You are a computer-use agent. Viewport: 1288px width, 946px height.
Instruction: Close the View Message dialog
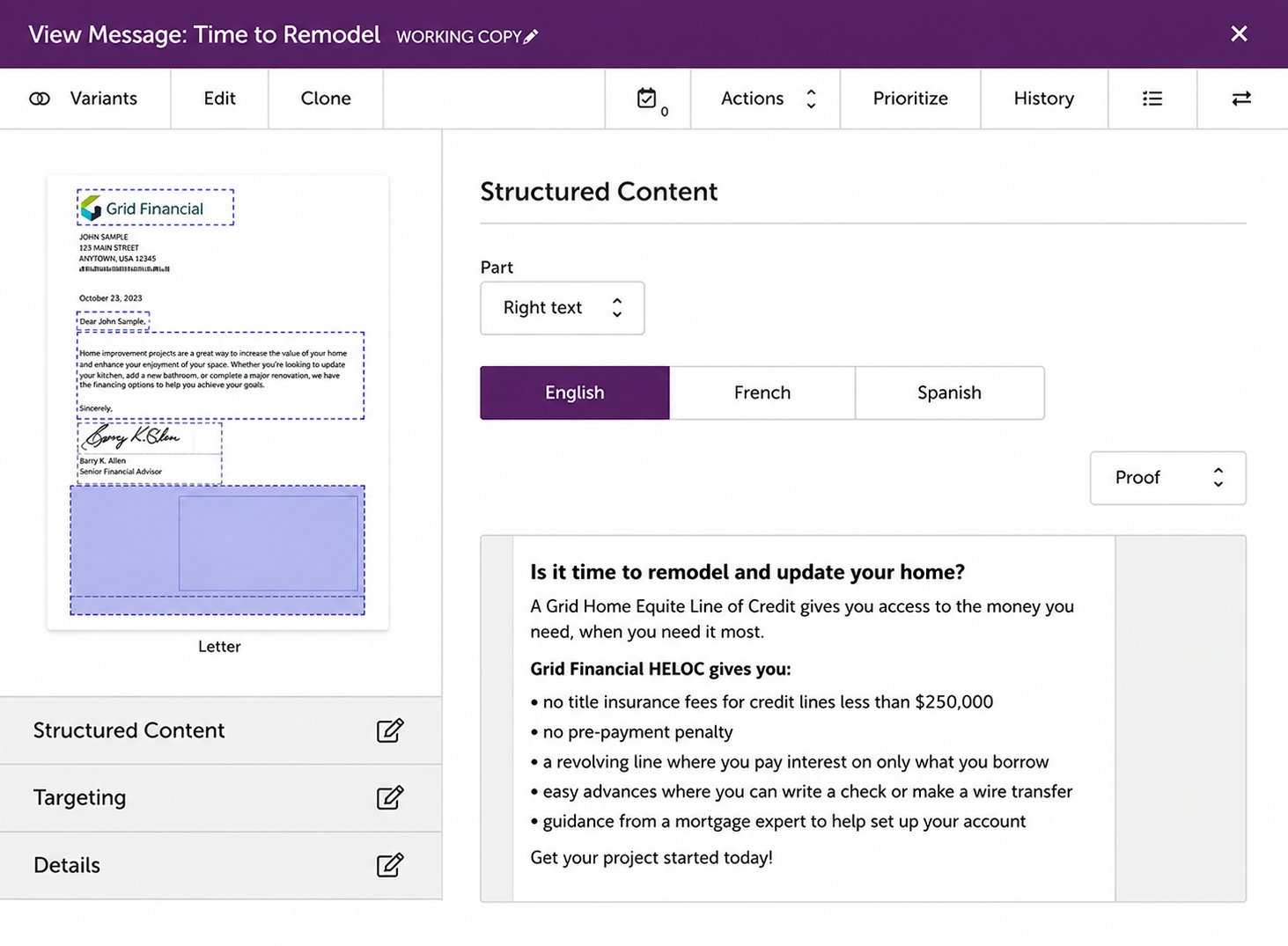coord(1239,33)
